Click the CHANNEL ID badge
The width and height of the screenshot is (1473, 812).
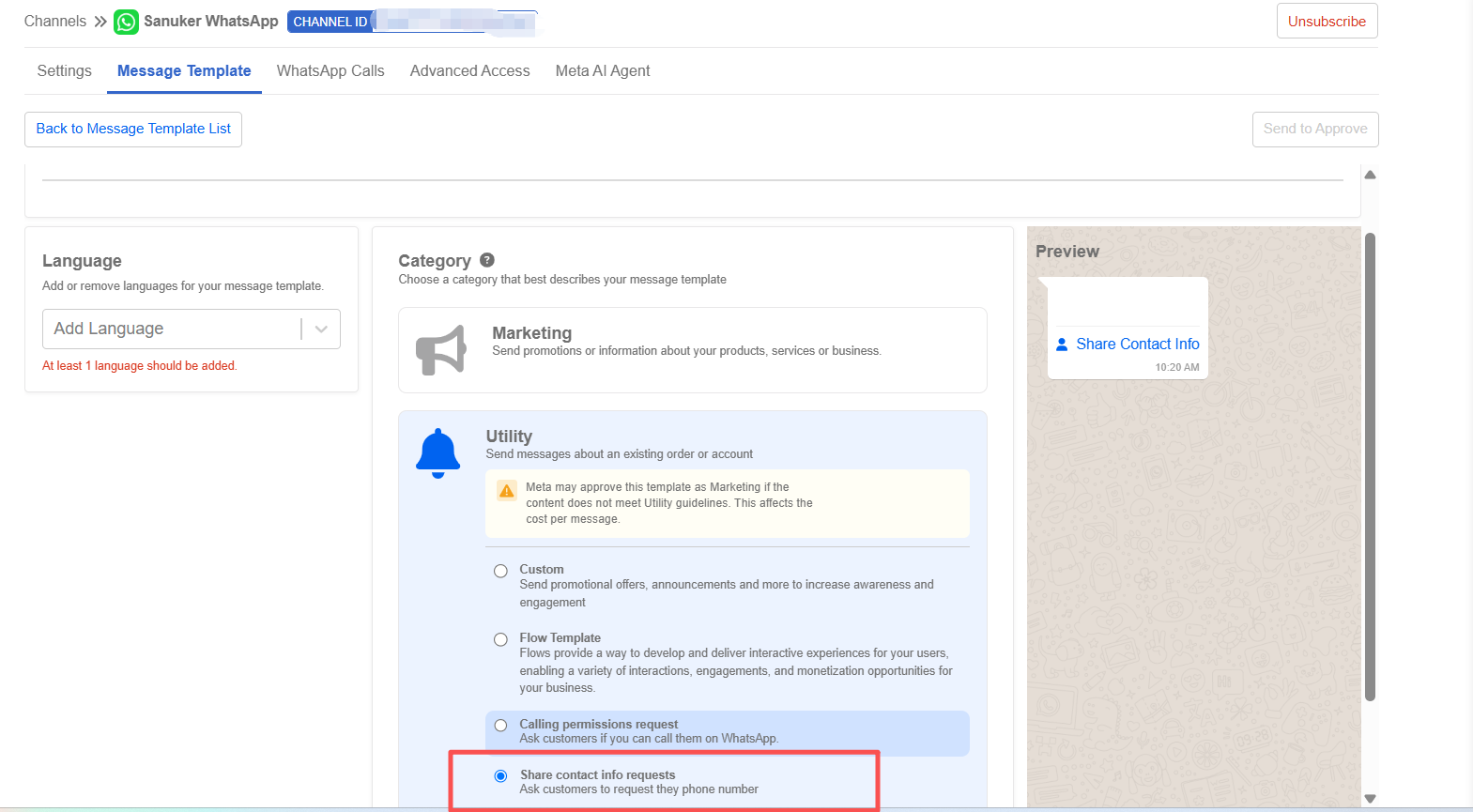[330, 22]
